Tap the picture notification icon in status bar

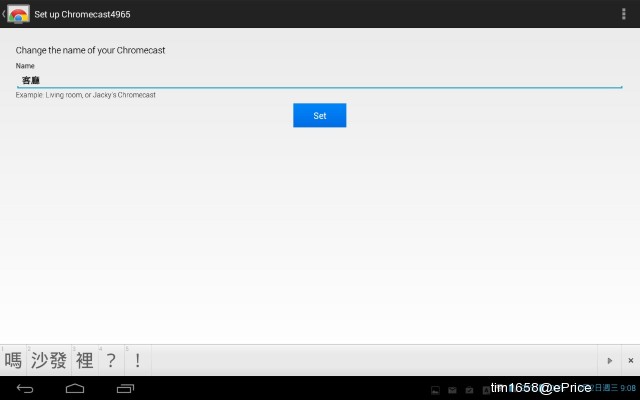coord(436,390)
